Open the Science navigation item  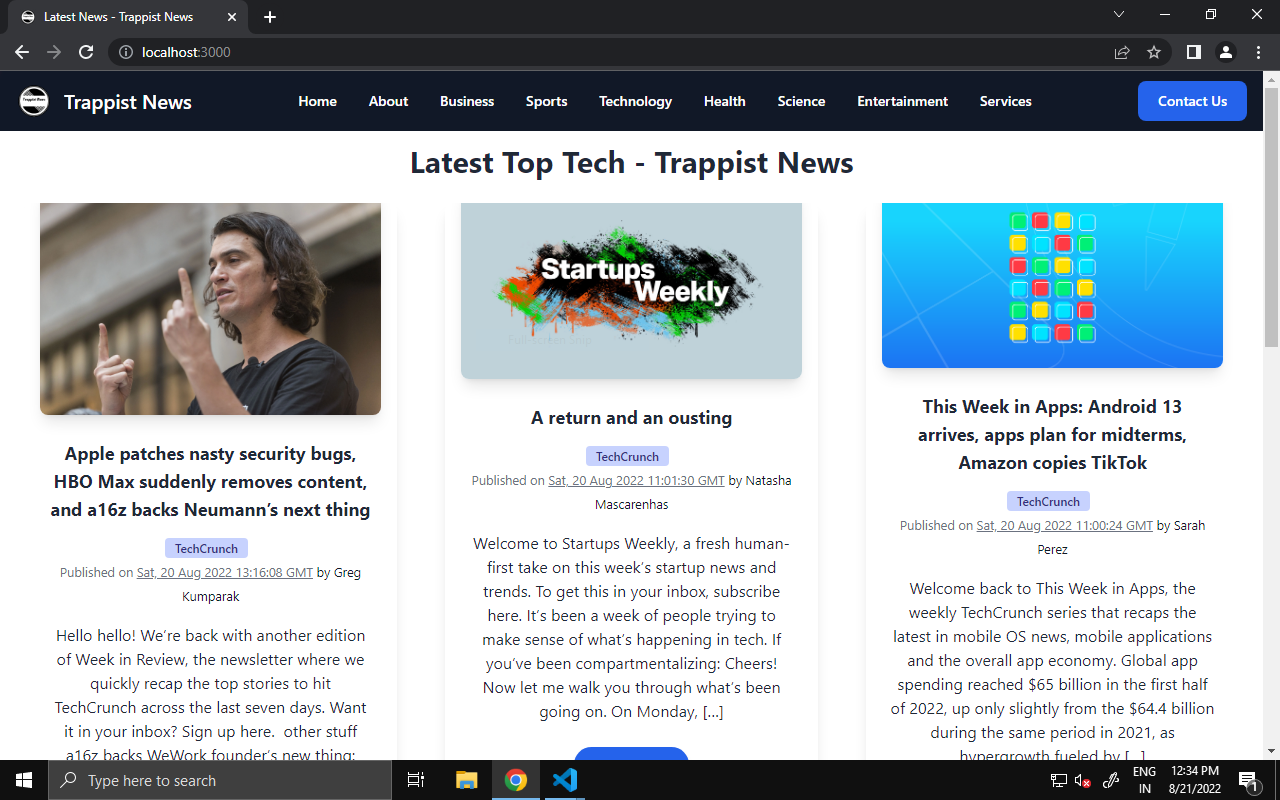[801, 101]
